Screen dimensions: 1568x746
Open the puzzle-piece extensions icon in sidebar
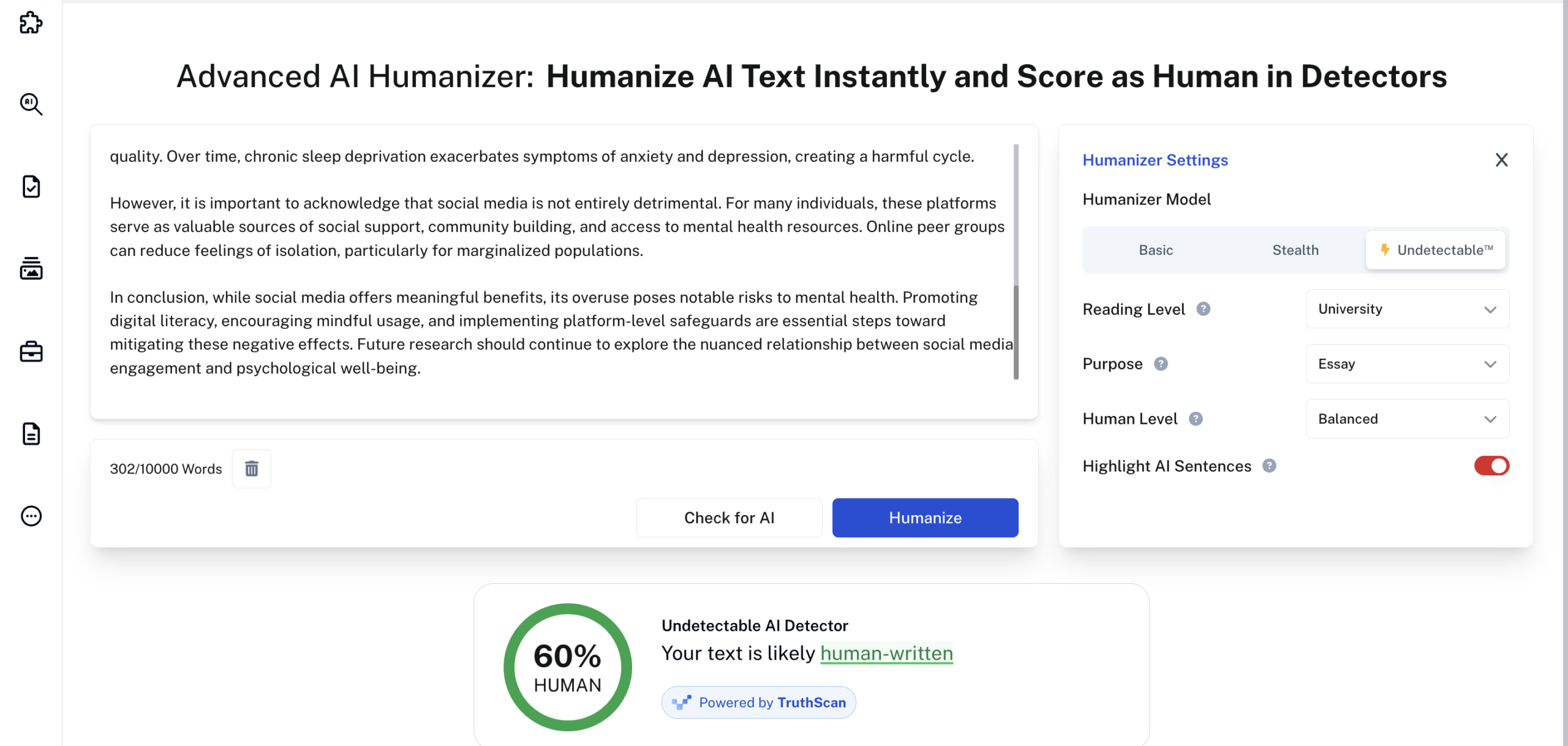click(x=31, y=23)
